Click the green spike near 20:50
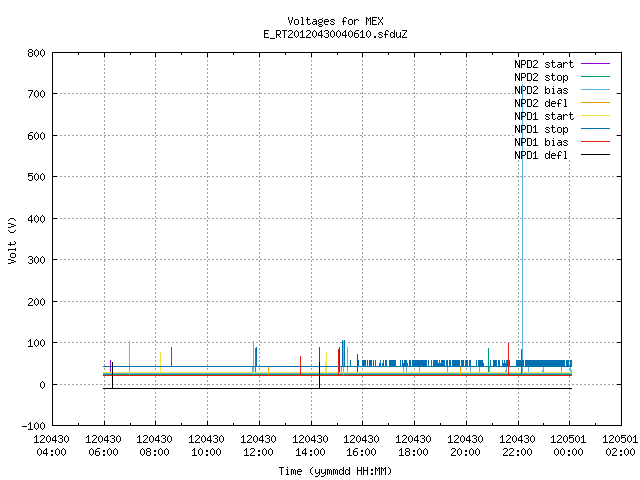Image resolution: width=640 pixels, height=480 pixels. 489,360
